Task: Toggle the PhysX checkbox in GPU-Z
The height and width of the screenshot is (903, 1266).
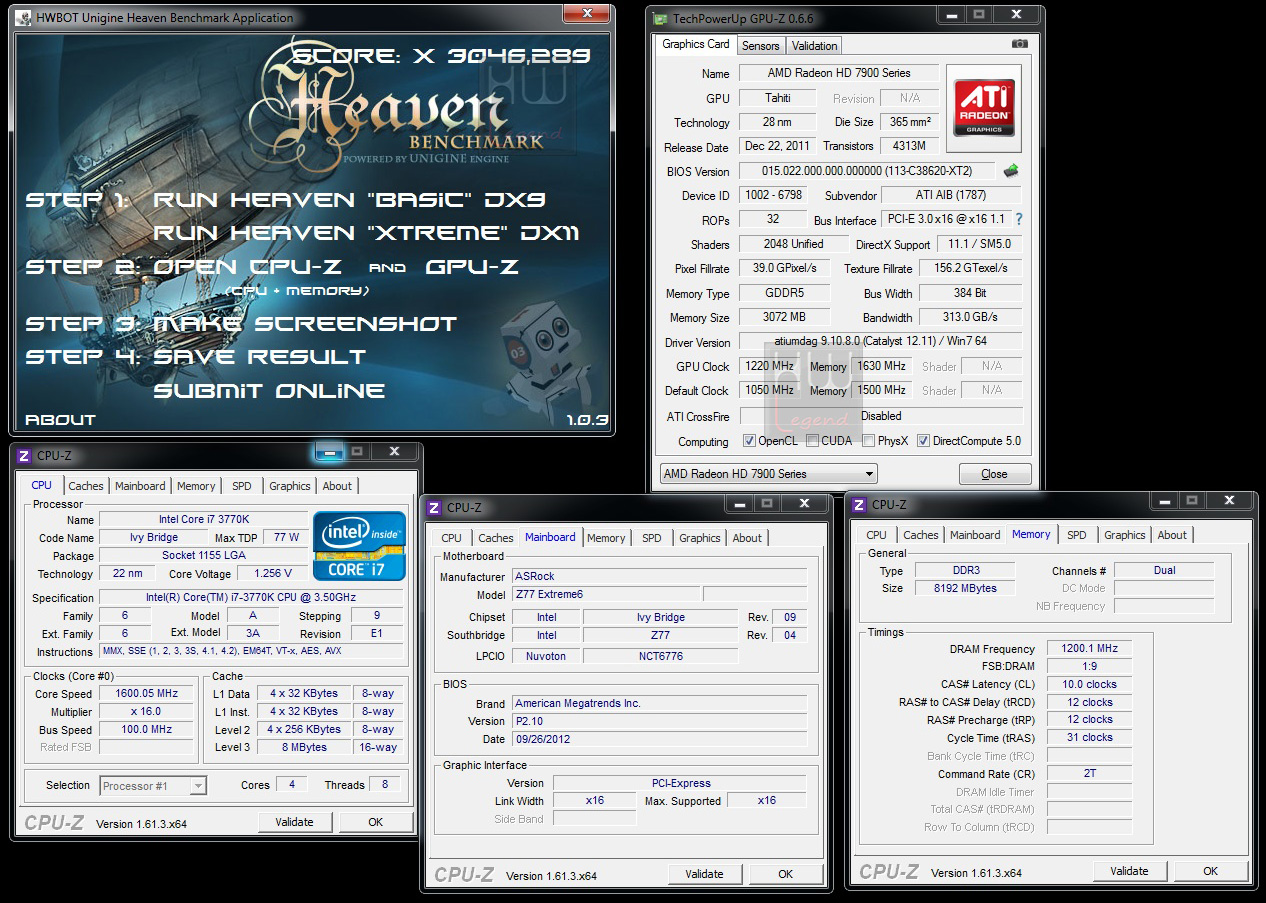Action: tap(869, 441)
